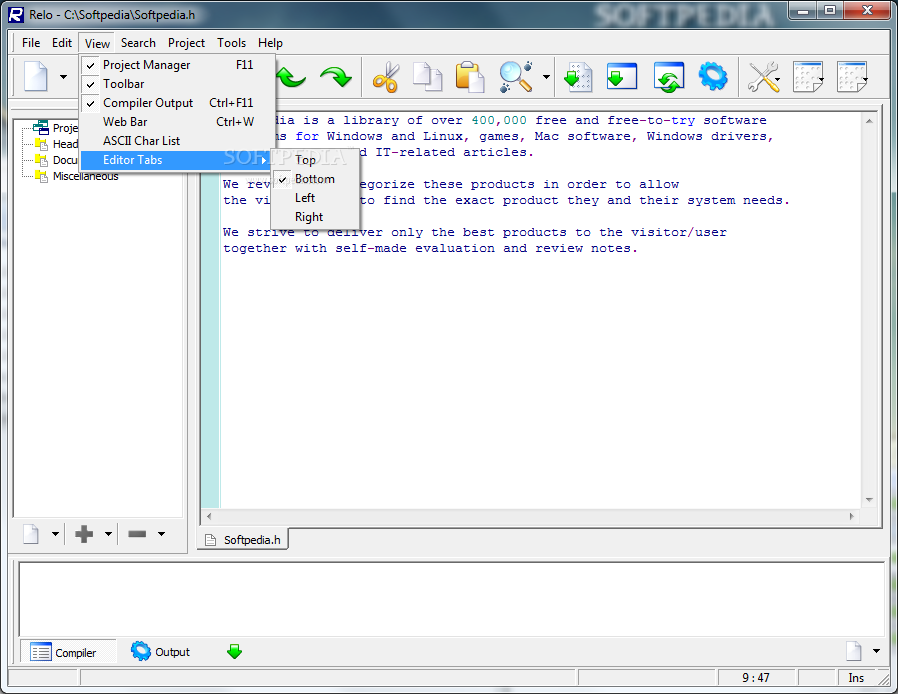898x694 pixels.
Task: Enable Web Bar in View menu
Action: [x=178, y=122]
